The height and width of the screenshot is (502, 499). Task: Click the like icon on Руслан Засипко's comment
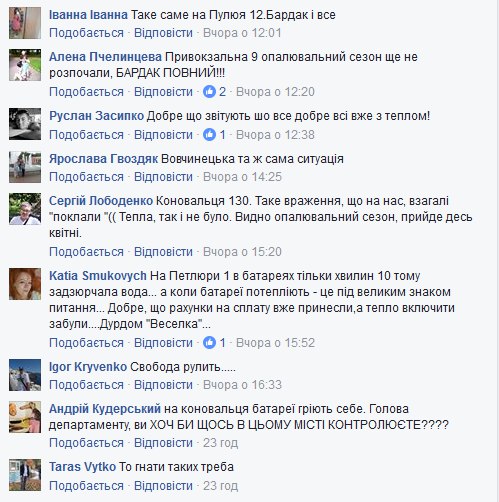(x=209, y=135)
